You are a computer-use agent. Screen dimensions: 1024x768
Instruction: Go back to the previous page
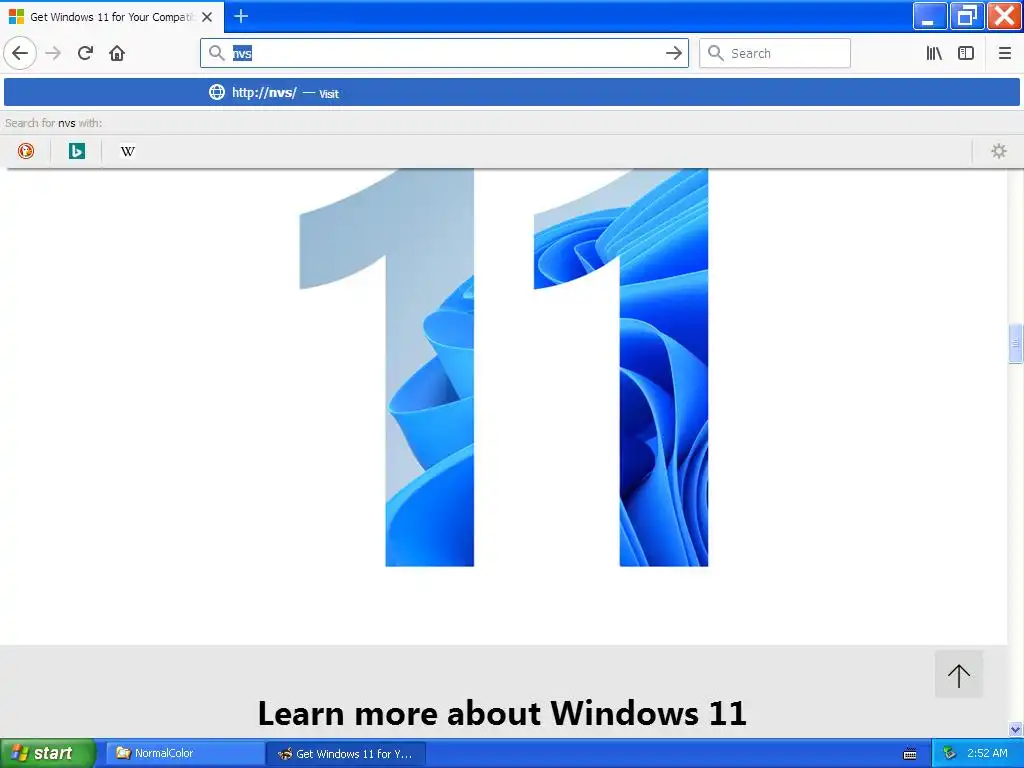point(20,53)
